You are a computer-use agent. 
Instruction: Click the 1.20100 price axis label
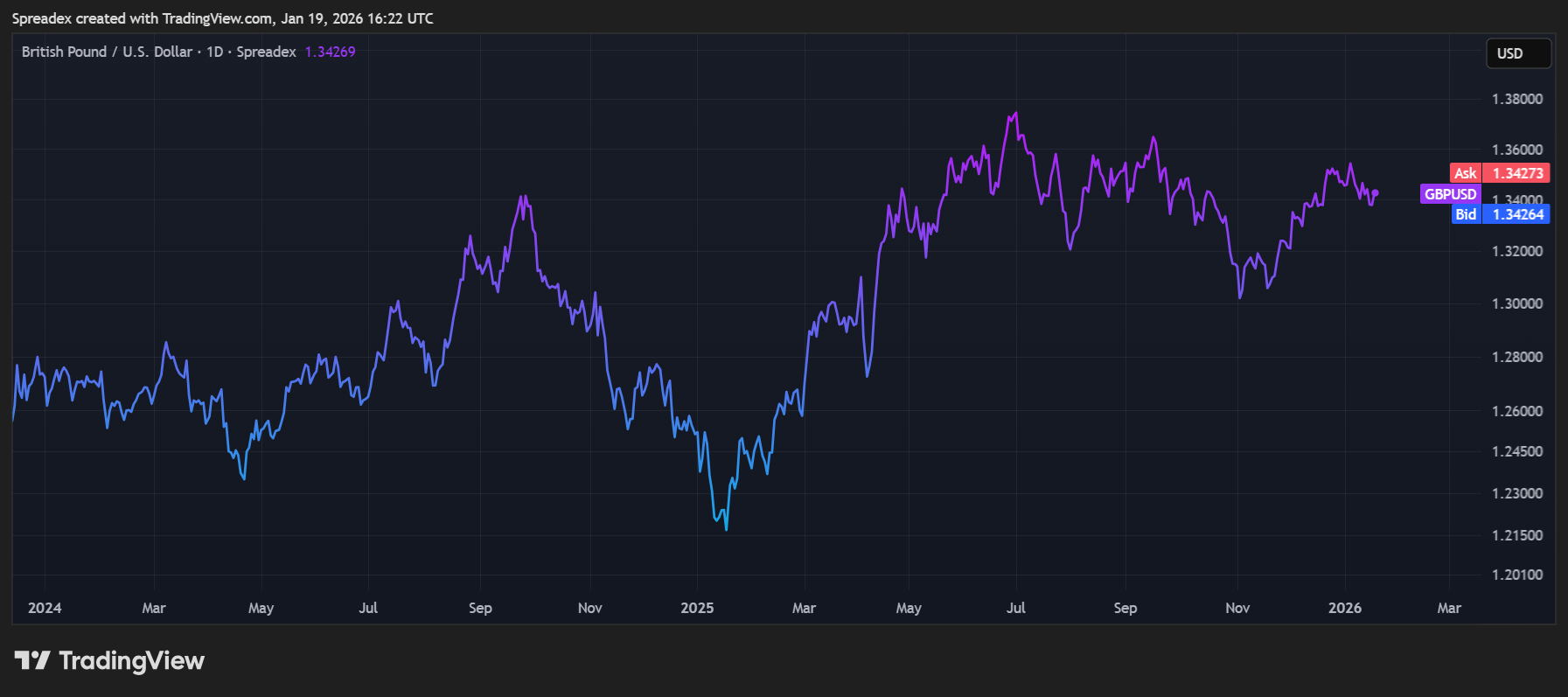(1517, 575)
